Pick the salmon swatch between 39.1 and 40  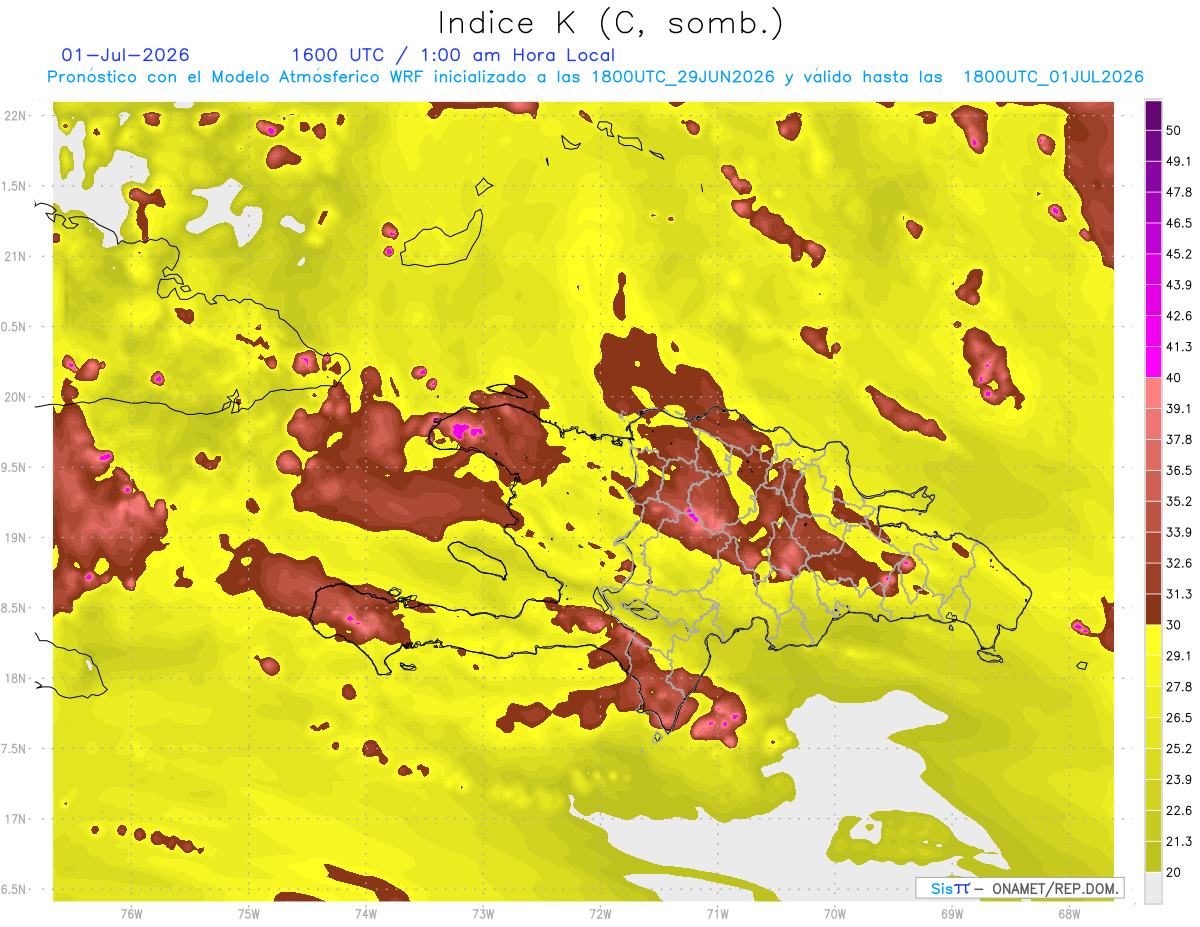(1153, 393)
